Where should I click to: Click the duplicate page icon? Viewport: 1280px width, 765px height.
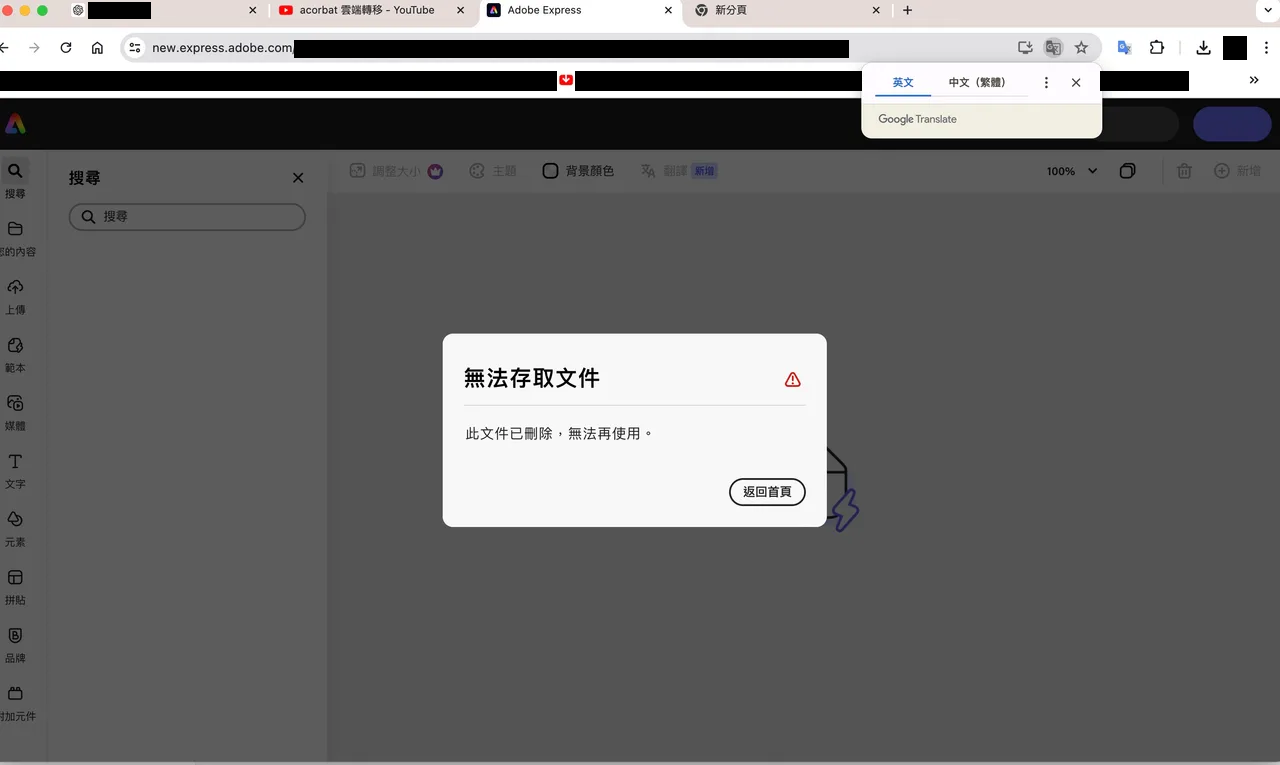pyautogui.click(x=1128, y=171)
